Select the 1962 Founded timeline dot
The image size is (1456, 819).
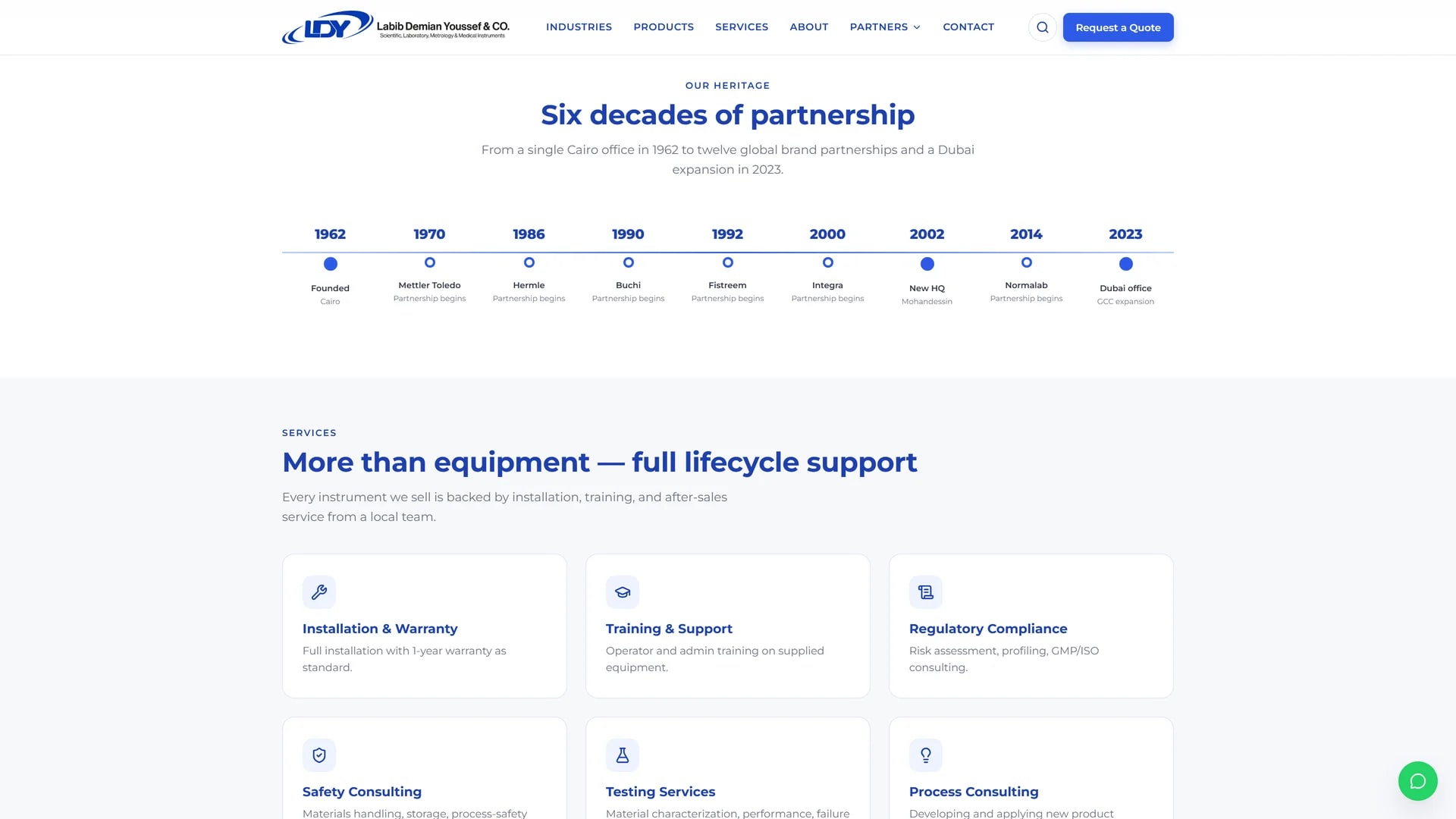(x=331, y=264)
